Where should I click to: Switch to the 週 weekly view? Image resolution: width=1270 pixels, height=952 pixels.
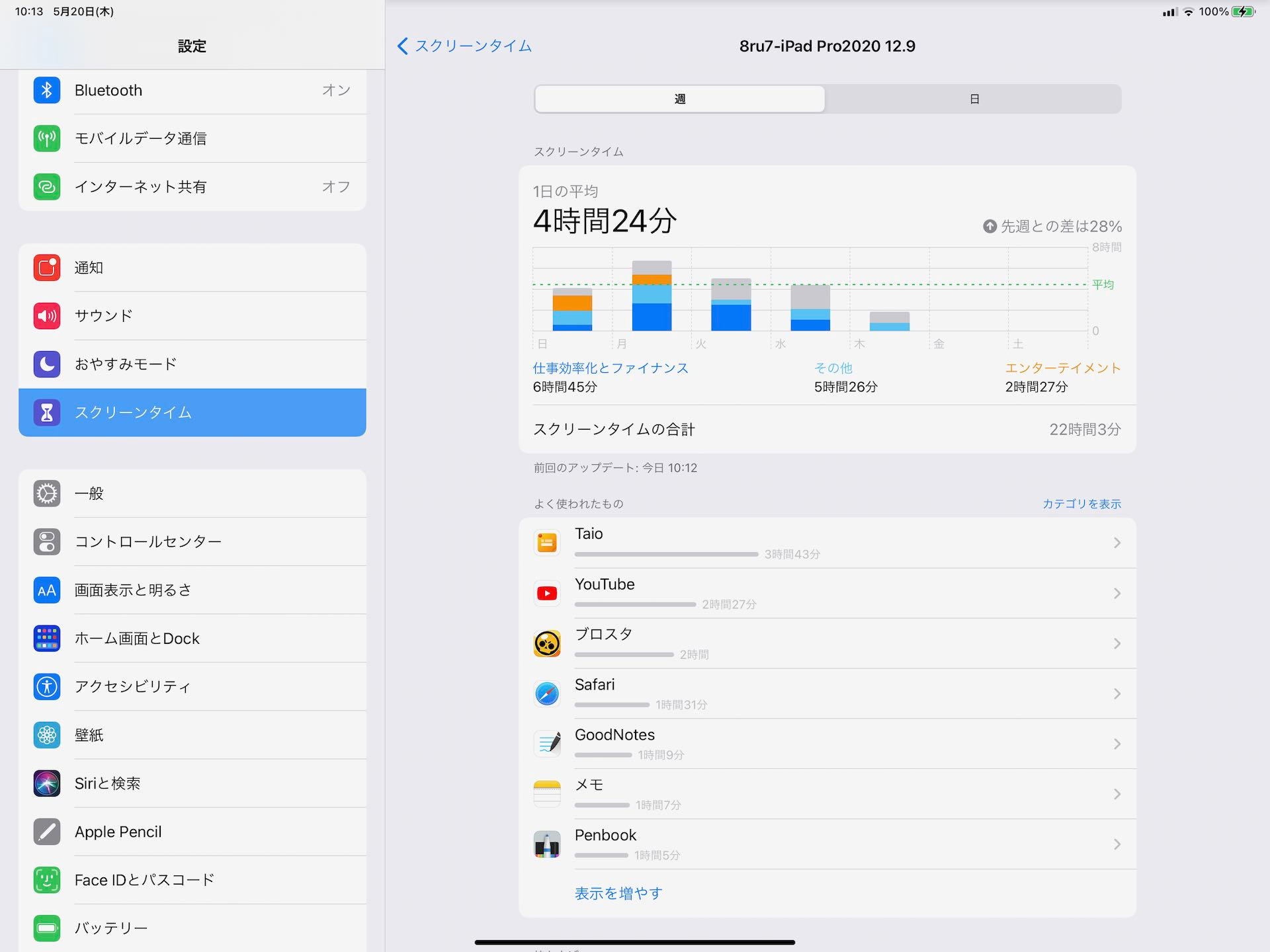[680, 99]
